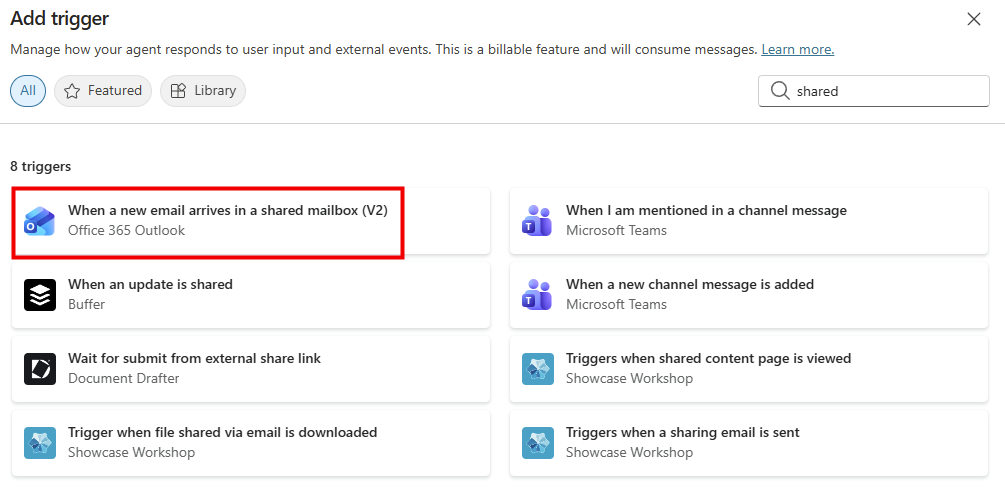Close the Add trigger dialog

click(x=974, y=18)
